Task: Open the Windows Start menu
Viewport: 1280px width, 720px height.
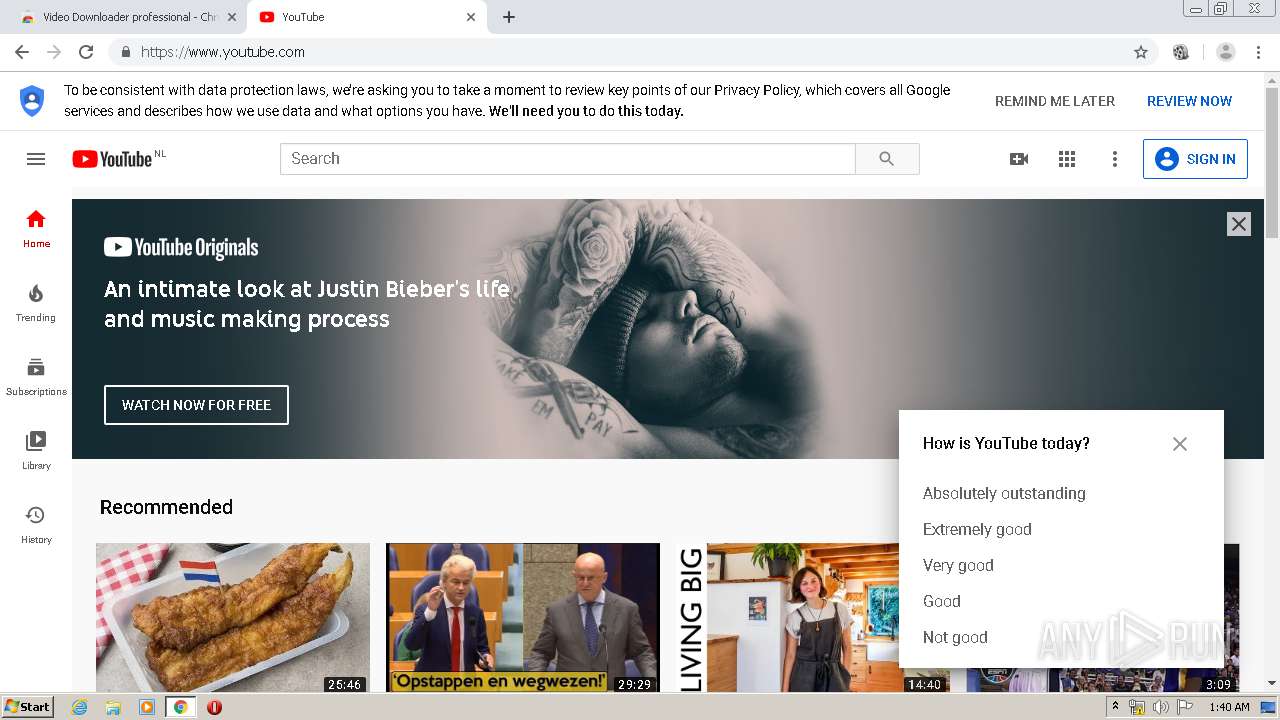Action: (27, 707)
